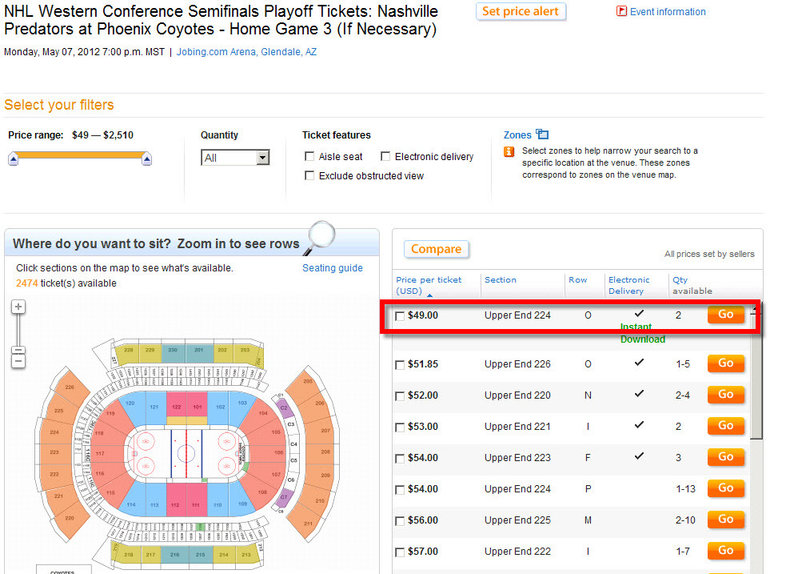Tick the compare checkbox for $51.85 ticket

pyautogui.click(x=400, y=365)
